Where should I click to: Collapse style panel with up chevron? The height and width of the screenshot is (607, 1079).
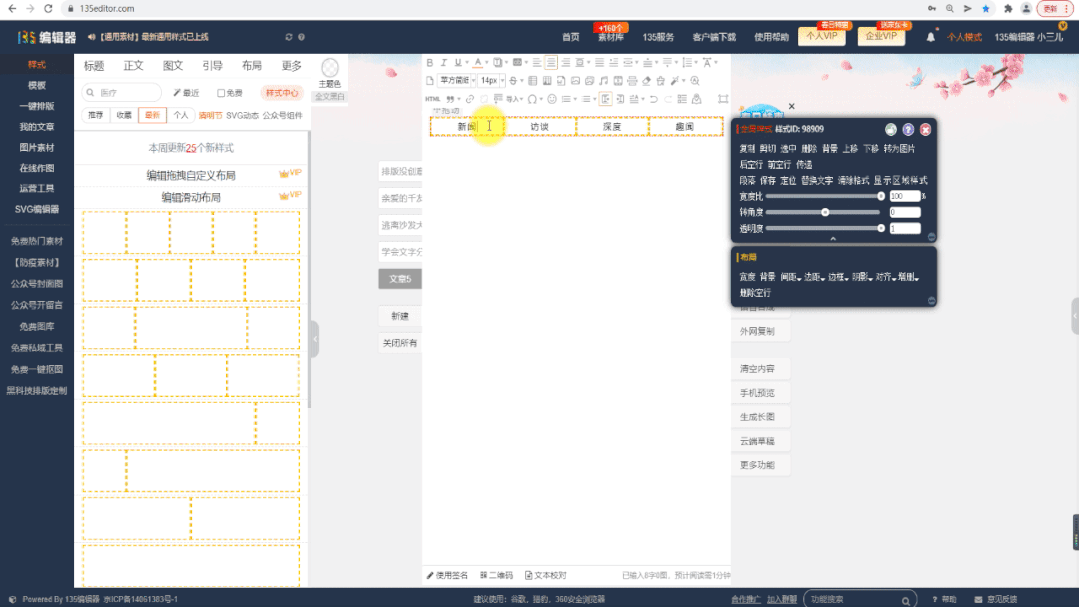[833, 239]
